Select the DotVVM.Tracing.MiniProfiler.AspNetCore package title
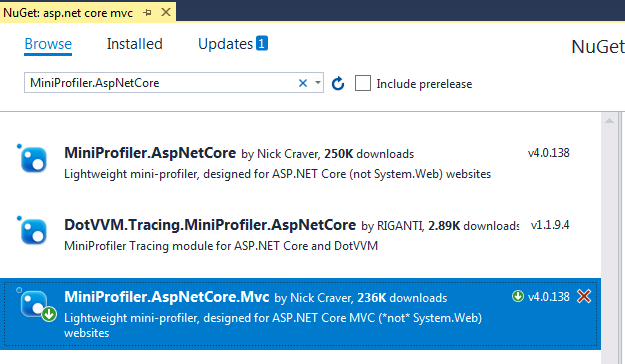 [210, 225]
